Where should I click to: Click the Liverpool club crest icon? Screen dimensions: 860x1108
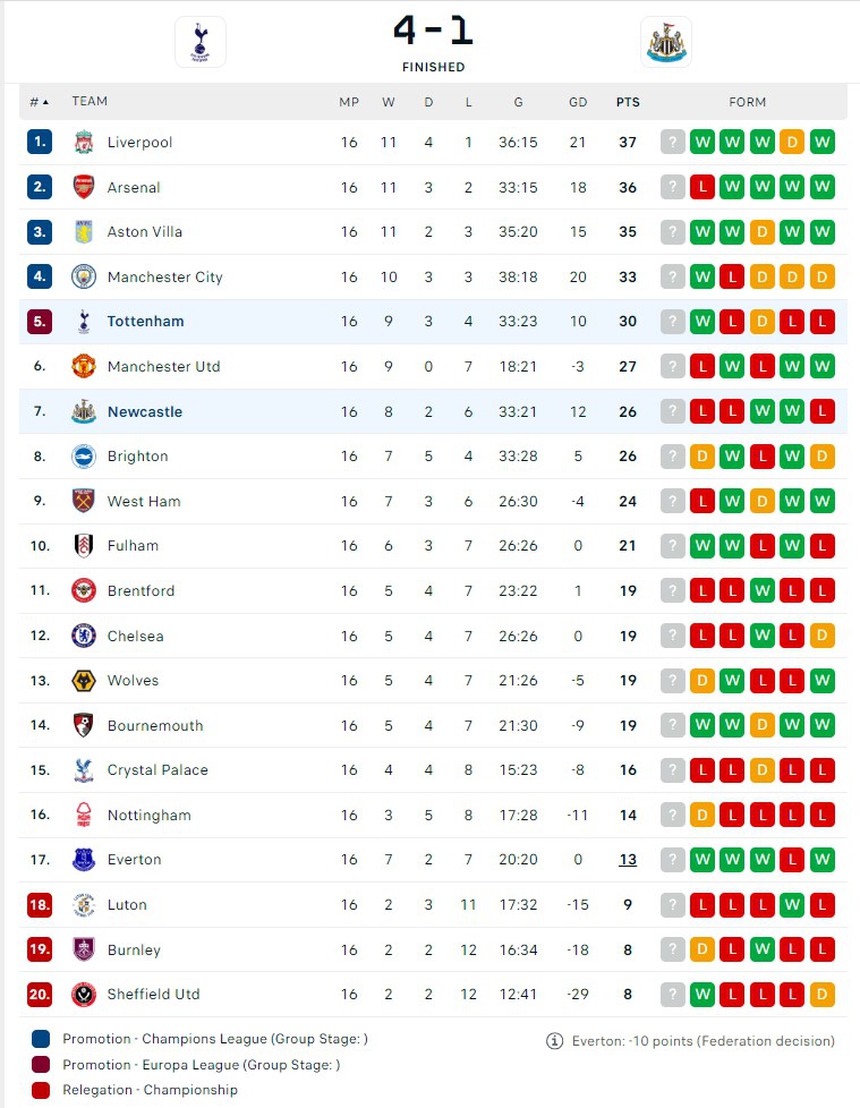[84, 142]
